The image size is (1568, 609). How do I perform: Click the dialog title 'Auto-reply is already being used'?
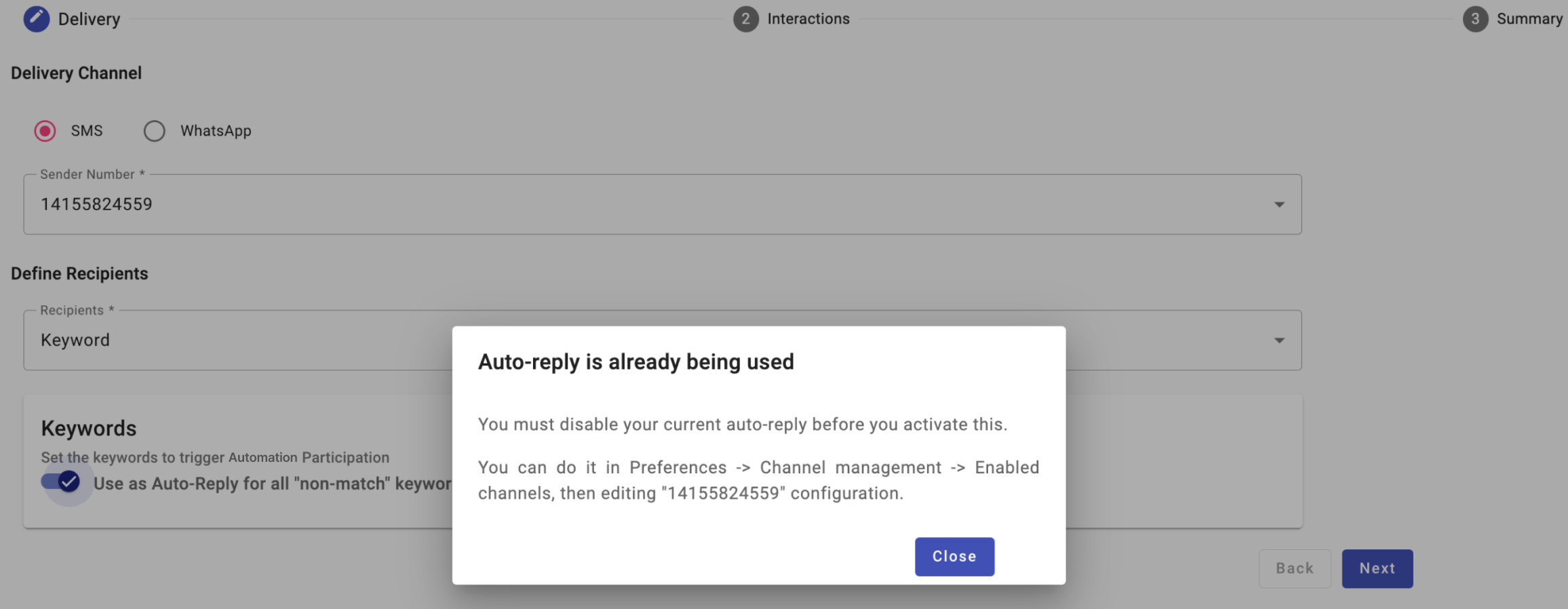[x=635, y=361]
